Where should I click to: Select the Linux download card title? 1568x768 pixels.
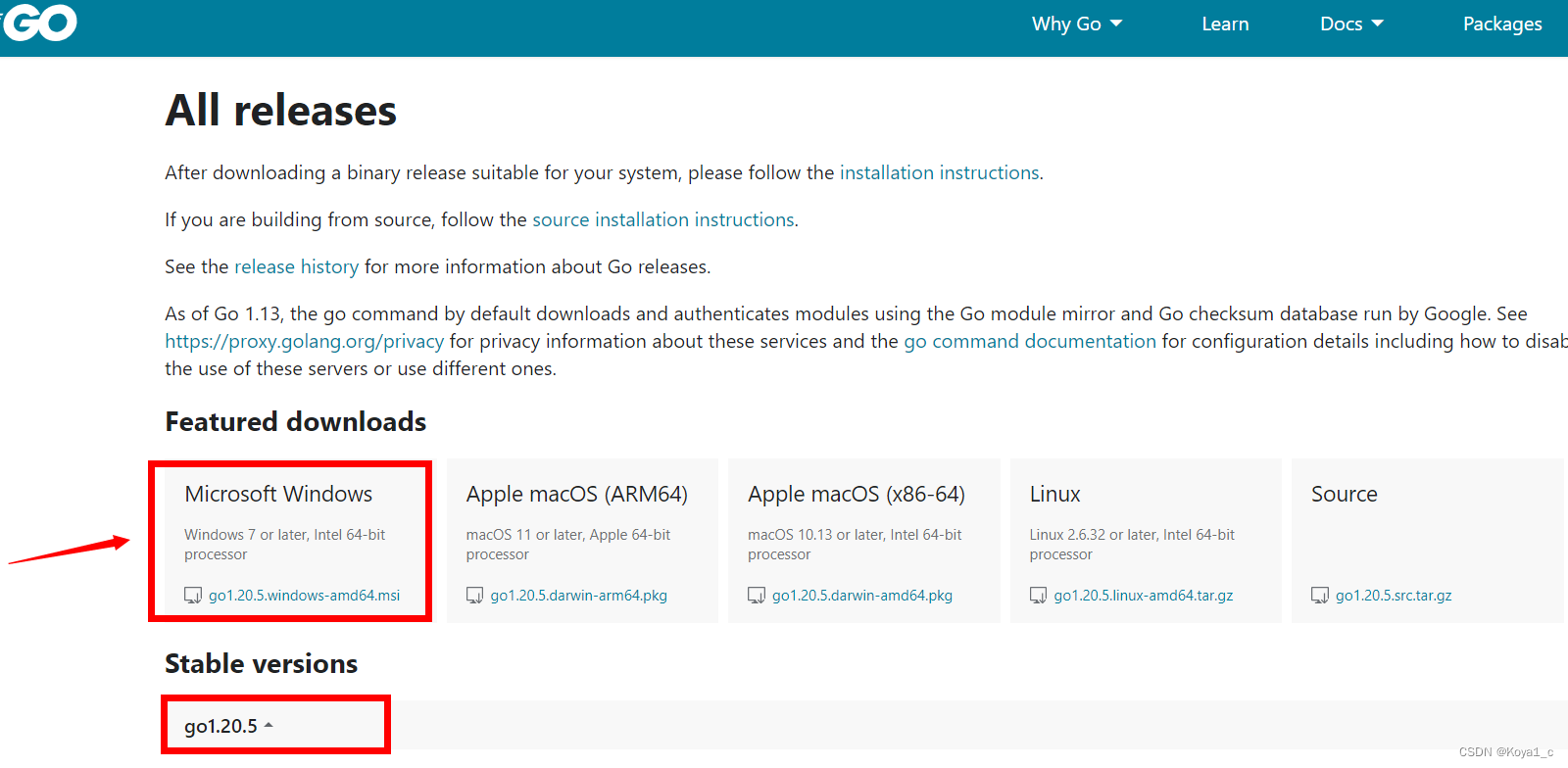(x=1054, y=494)
